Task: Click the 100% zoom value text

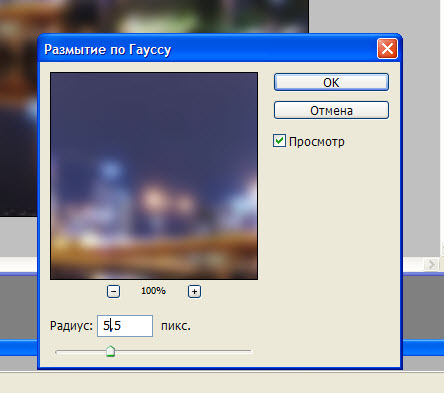Action: tap(153, 291)
